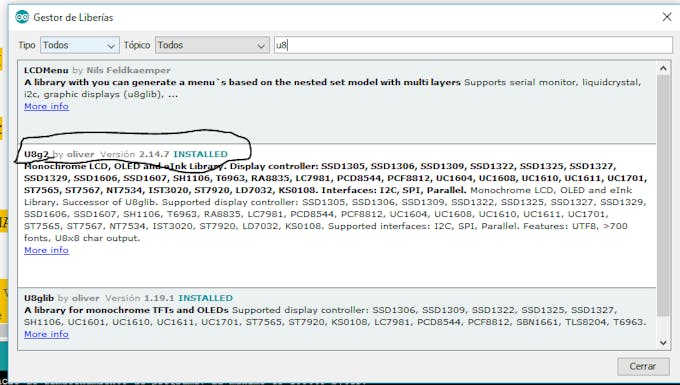Select the LCDMenu library title
Image resolution: width=680 pixels, height=385 pixels.
point(46,70)
